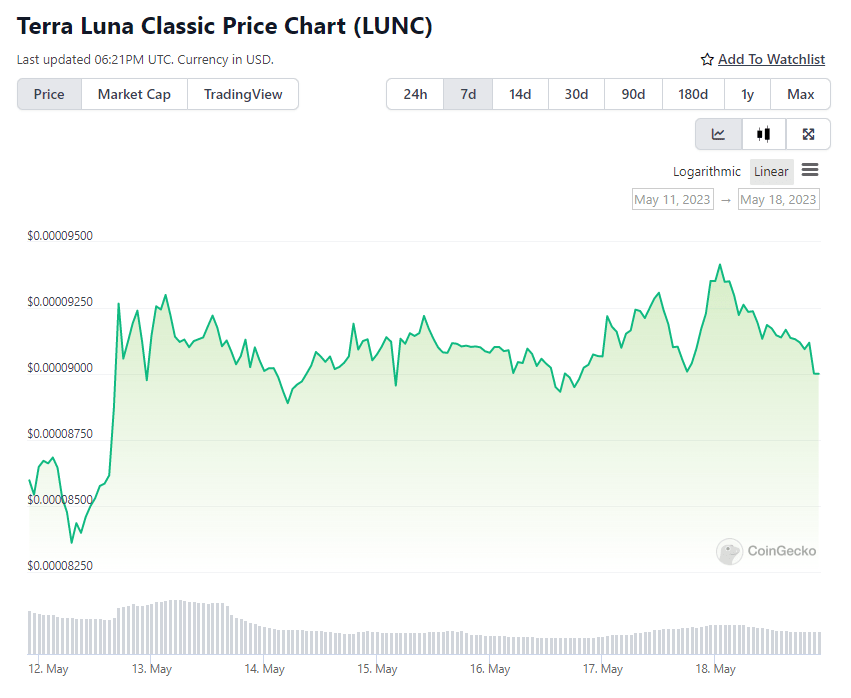Open the May 11, 2023 start date field

click(672, 200)
